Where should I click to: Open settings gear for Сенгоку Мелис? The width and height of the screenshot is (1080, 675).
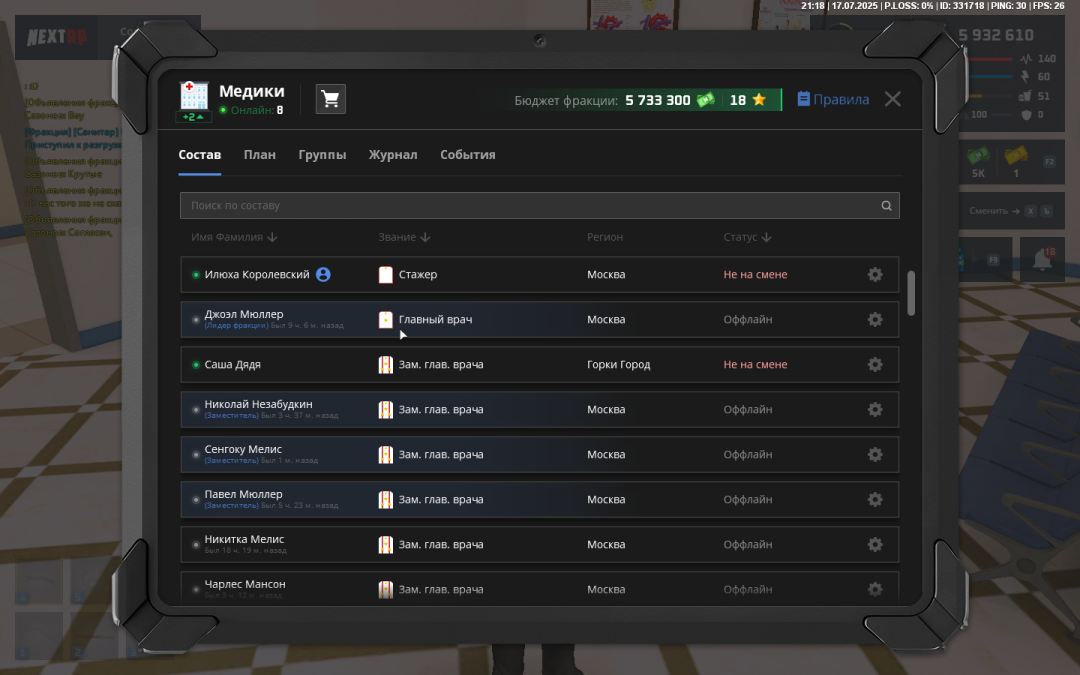[x=875, y=455]
